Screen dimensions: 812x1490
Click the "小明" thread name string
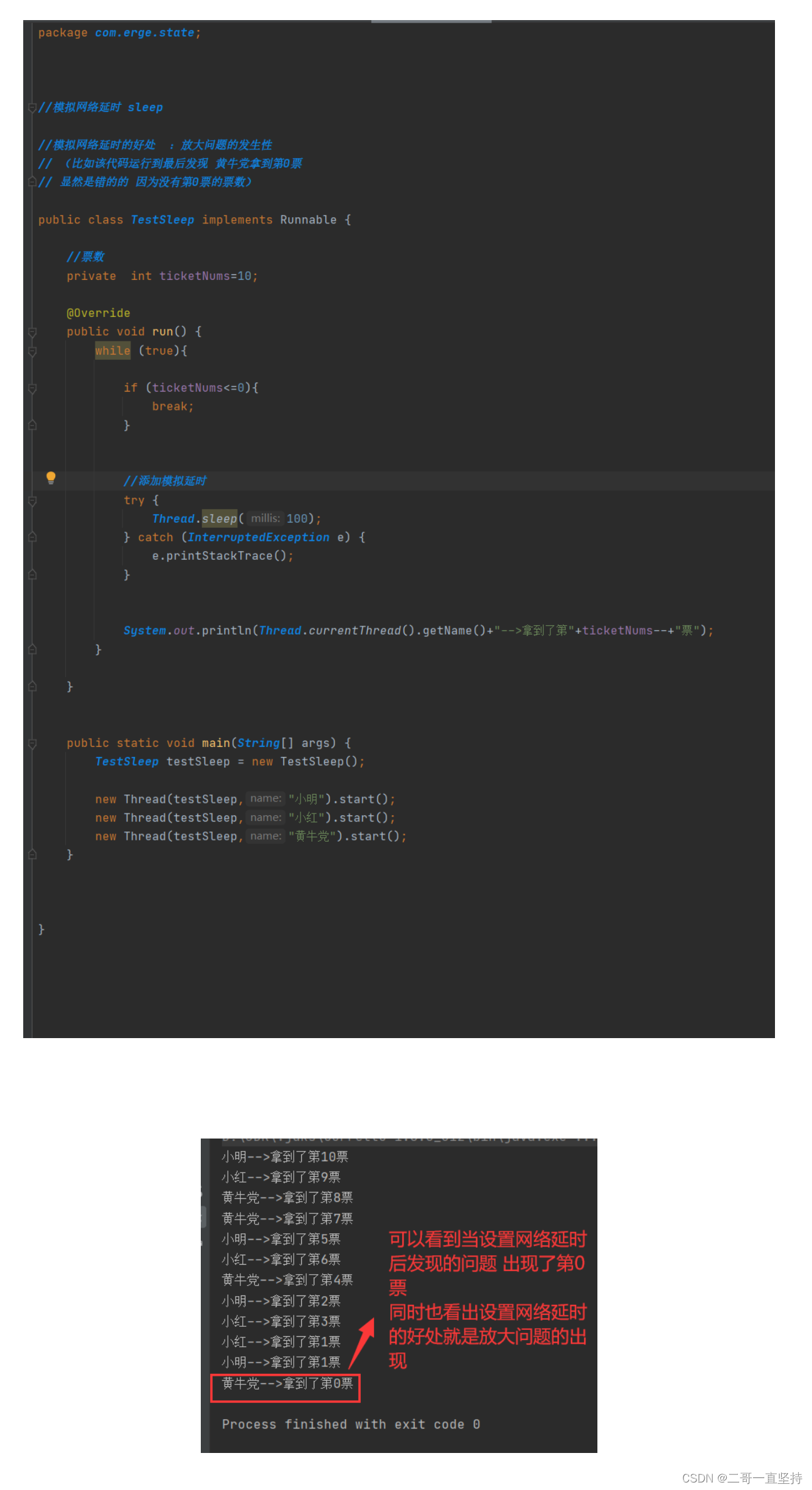(x=306, y=800)
